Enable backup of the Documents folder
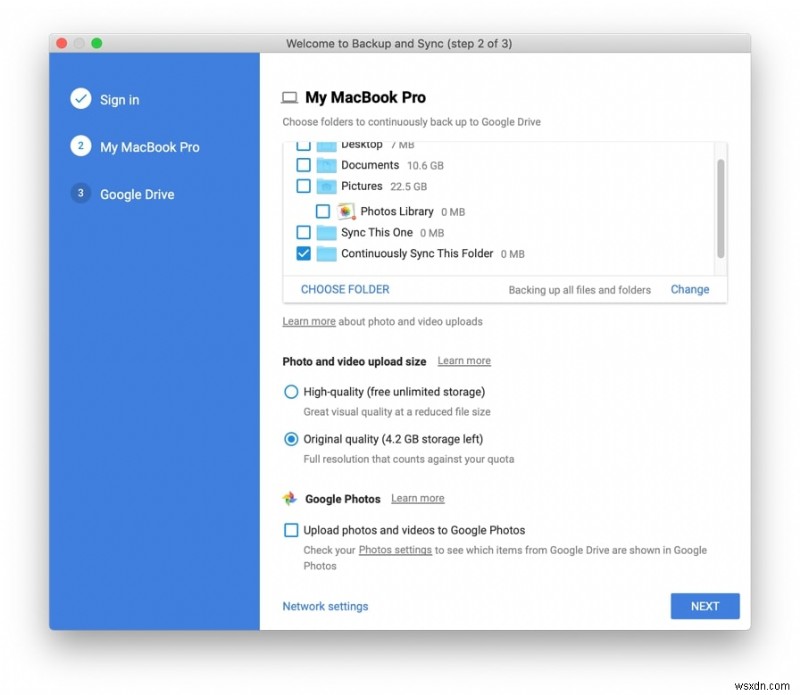Screen dimensions: 800x695 click(x=303, y=165)
